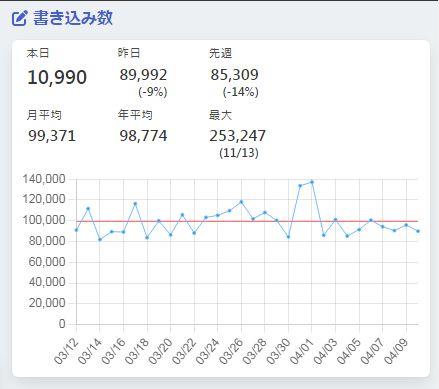Click the 04/05 x-axis label

point(349,351)
